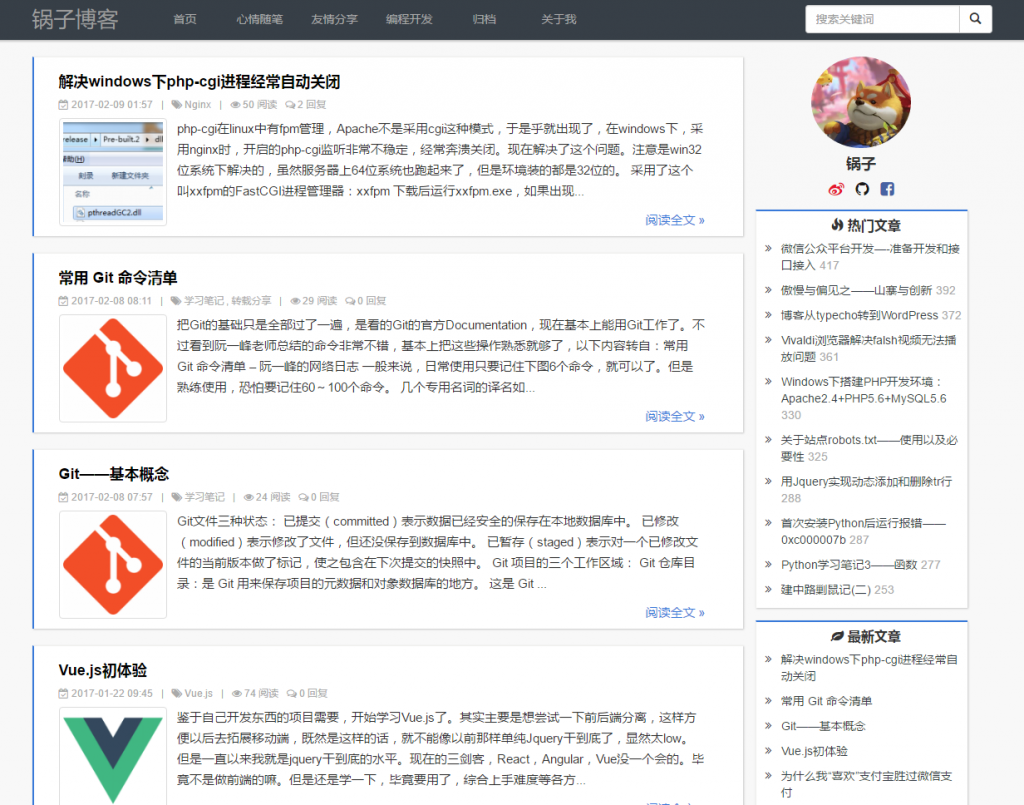Image resolution: width=1024 pixels, height=805 pixels.
Task: Open the Vue.js初体验 main post title
Action: pyautogui.click(x=103, y=671)
